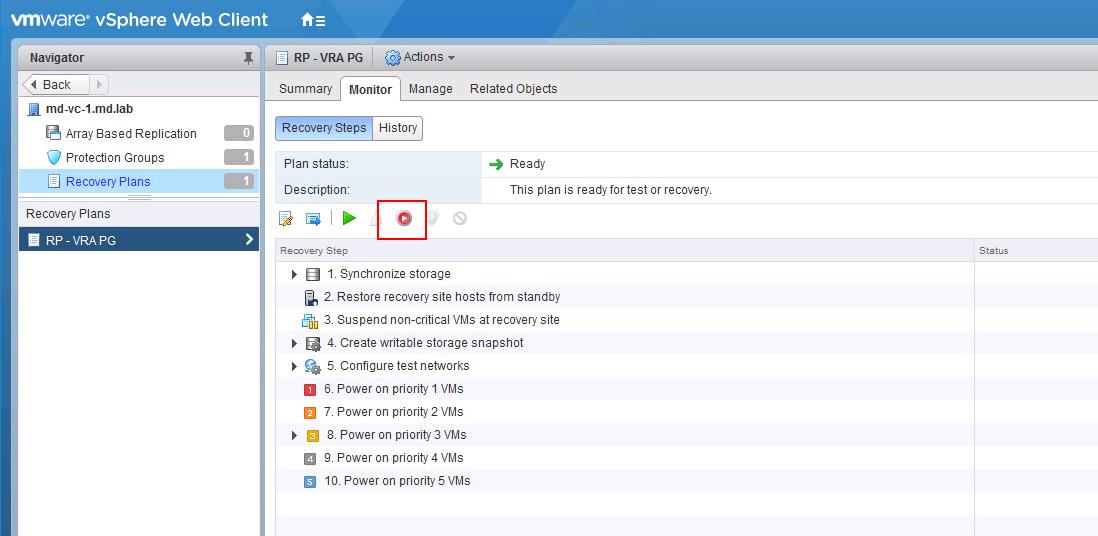This screenshot has height=536, width=1098.
Task: Switch to the History view
Action: point(398,128)
